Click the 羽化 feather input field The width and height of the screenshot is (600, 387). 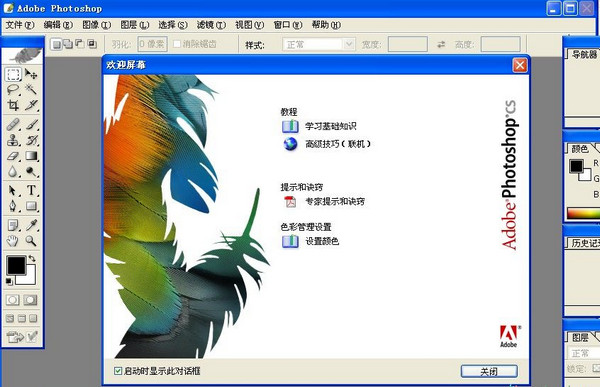(152, 44)
